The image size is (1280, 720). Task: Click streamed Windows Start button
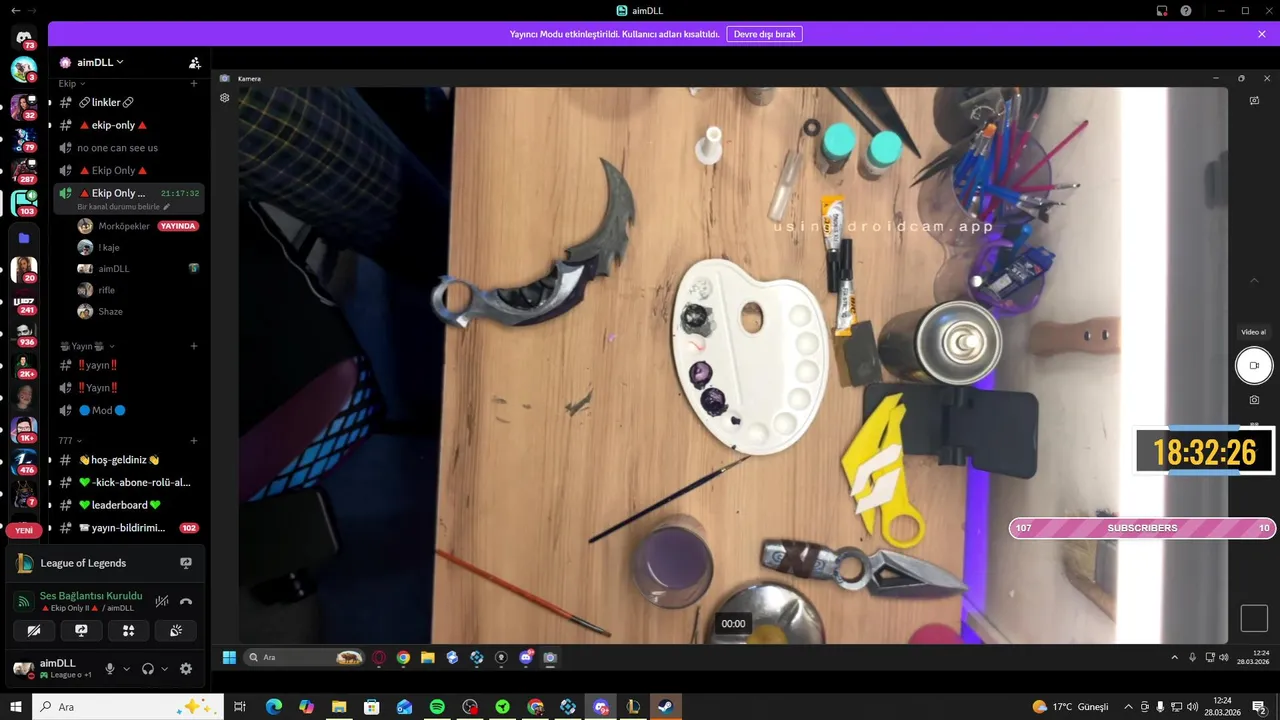229,657
